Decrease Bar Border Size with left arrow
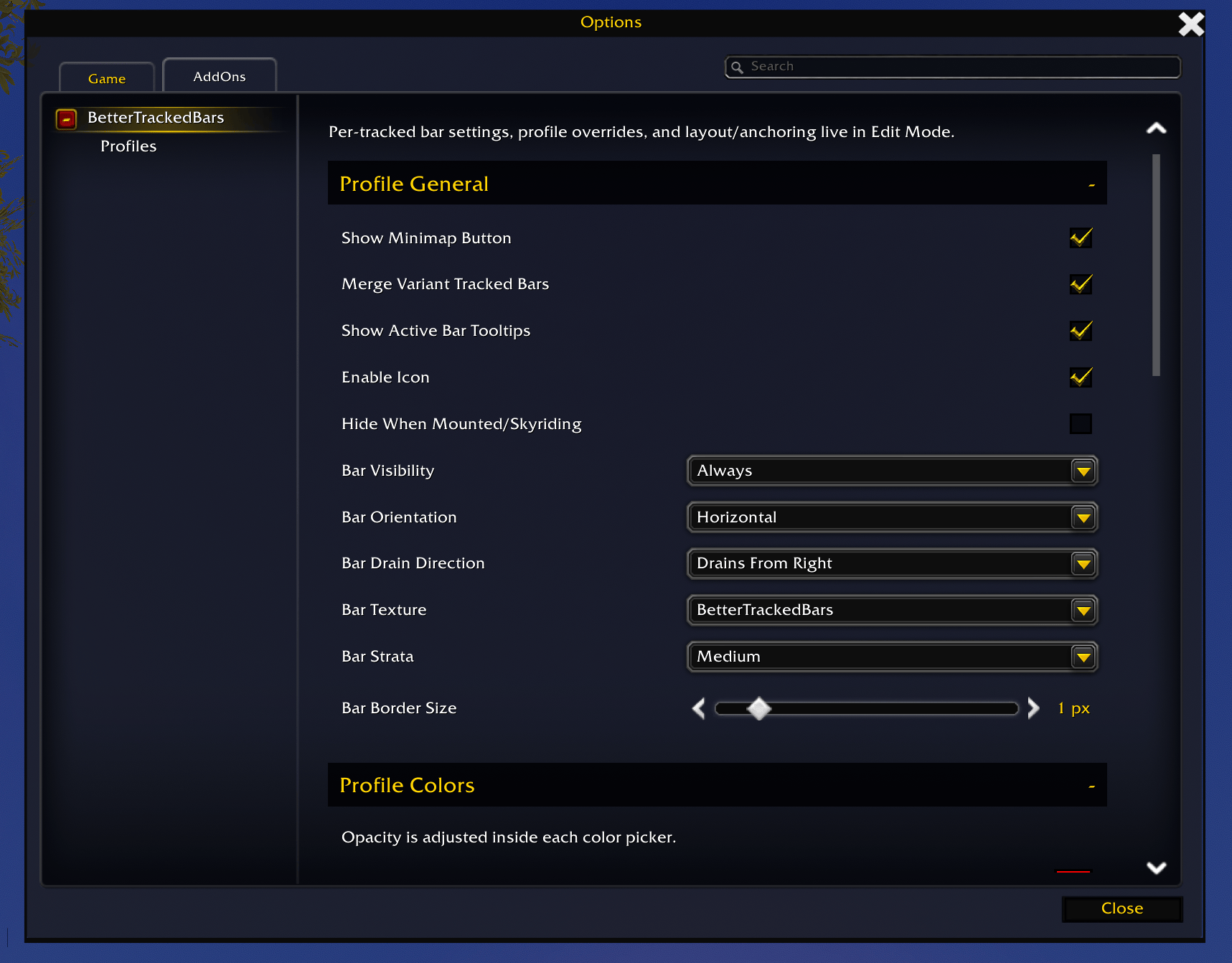This screenshot has width=1232, height=963. [699, 708]
